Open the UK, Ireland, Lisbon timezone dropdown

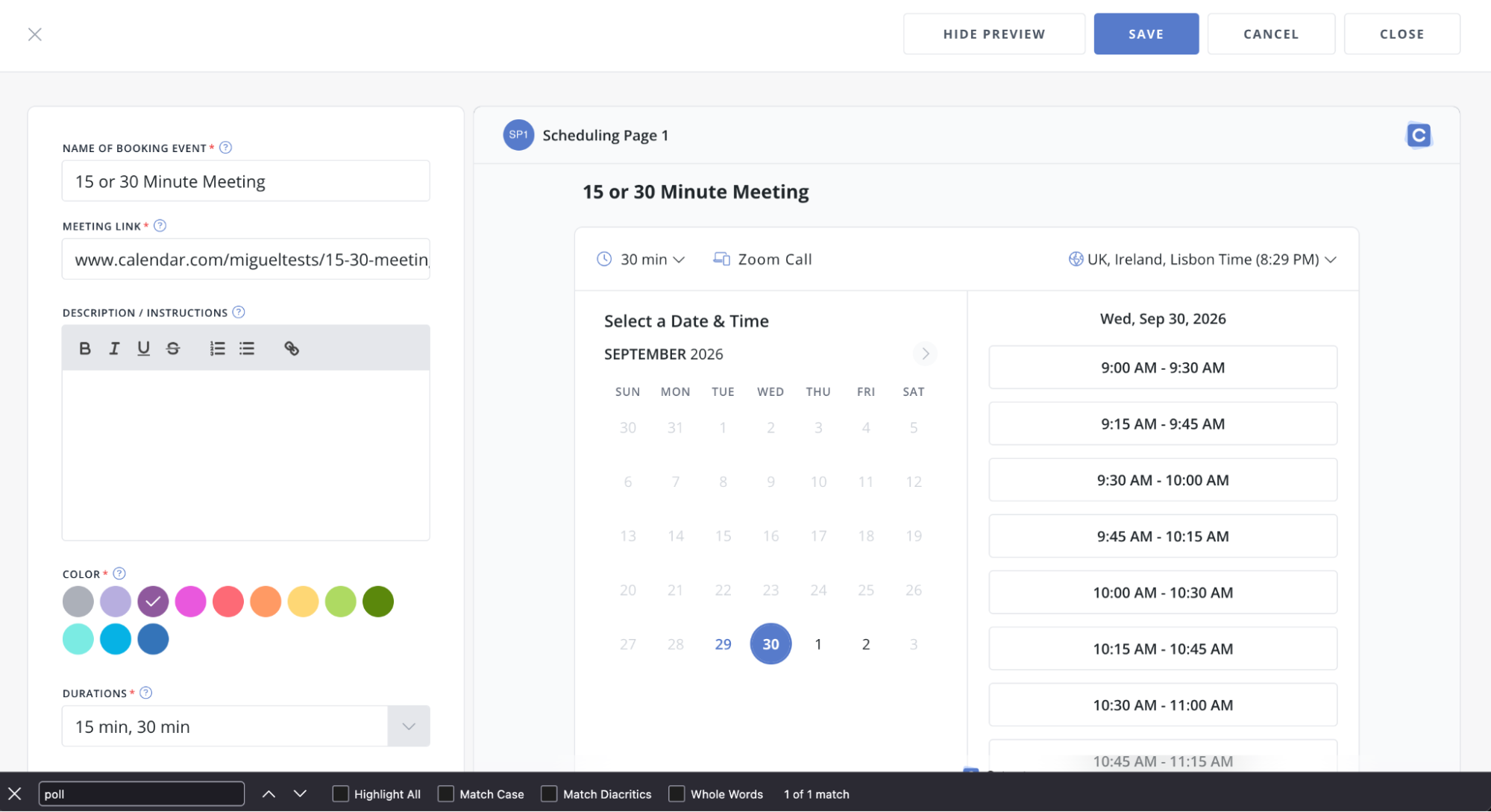[1202, 259]
